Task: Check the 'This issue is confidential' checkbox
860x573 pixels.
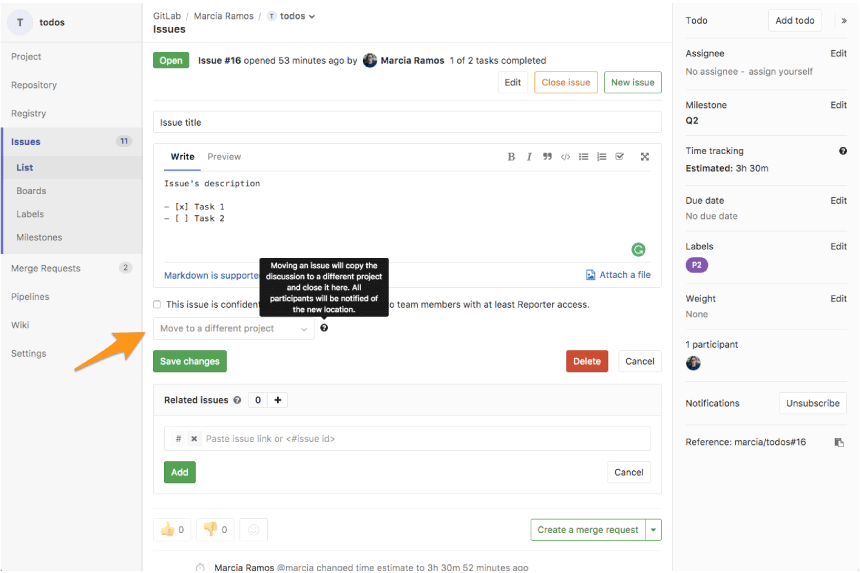Action: pos(157,304)
